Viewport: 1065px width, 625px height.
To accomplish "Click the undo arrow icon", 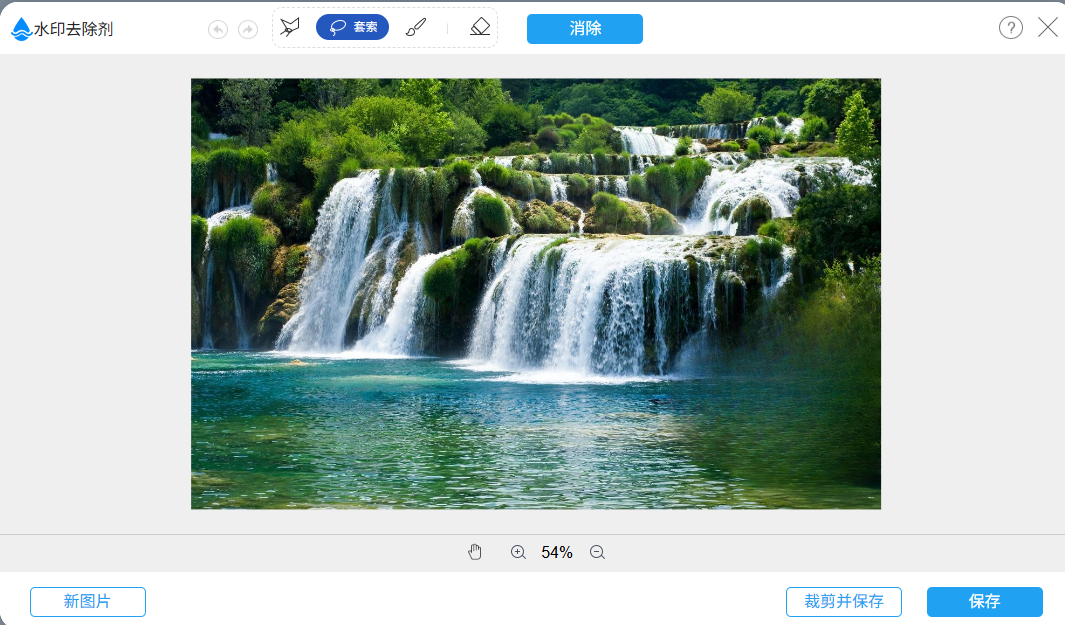I will [217, 29].
